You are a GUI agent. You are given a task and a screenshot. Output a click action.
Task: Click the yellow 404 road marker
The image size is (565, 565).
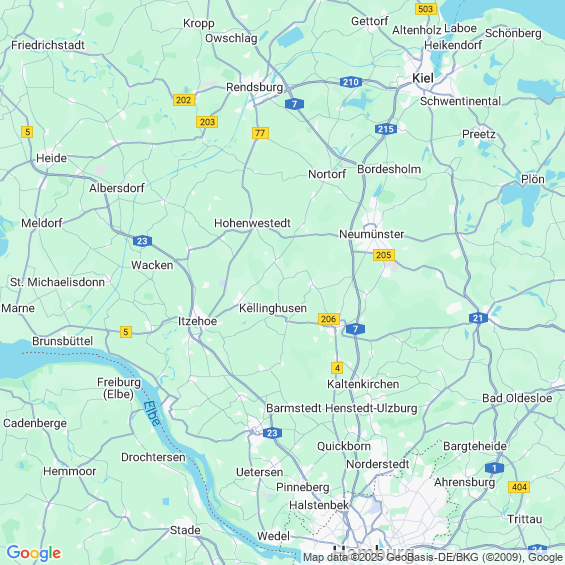519,487
